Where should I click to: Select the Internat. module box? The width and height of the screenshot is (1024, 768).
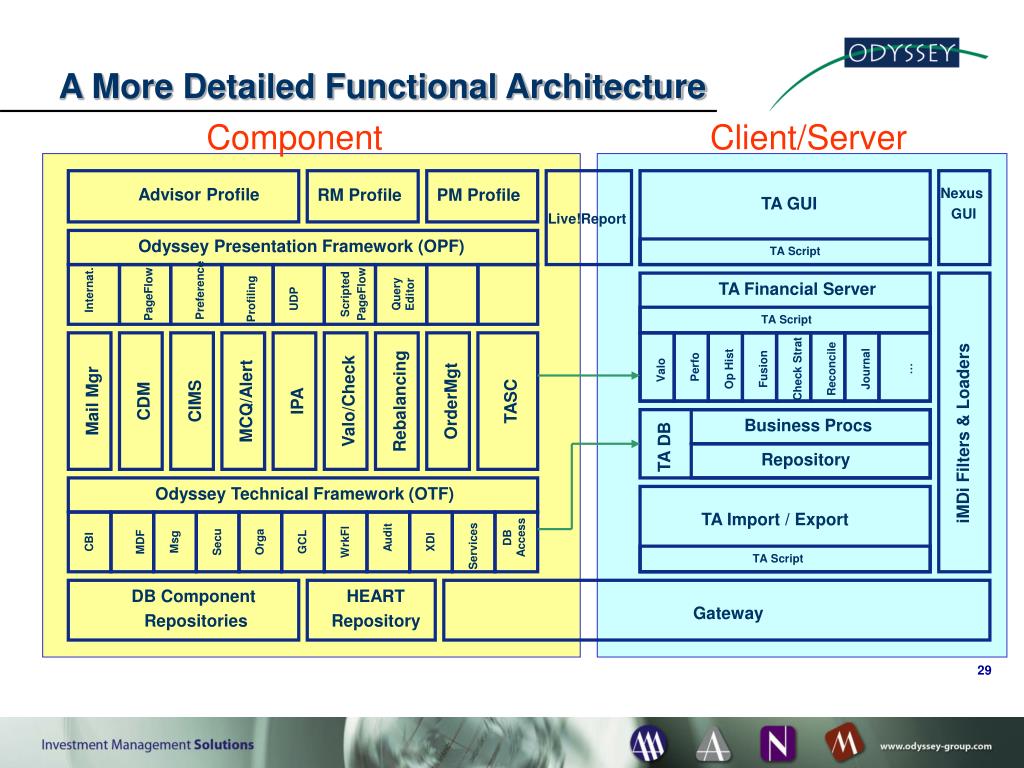93,295
